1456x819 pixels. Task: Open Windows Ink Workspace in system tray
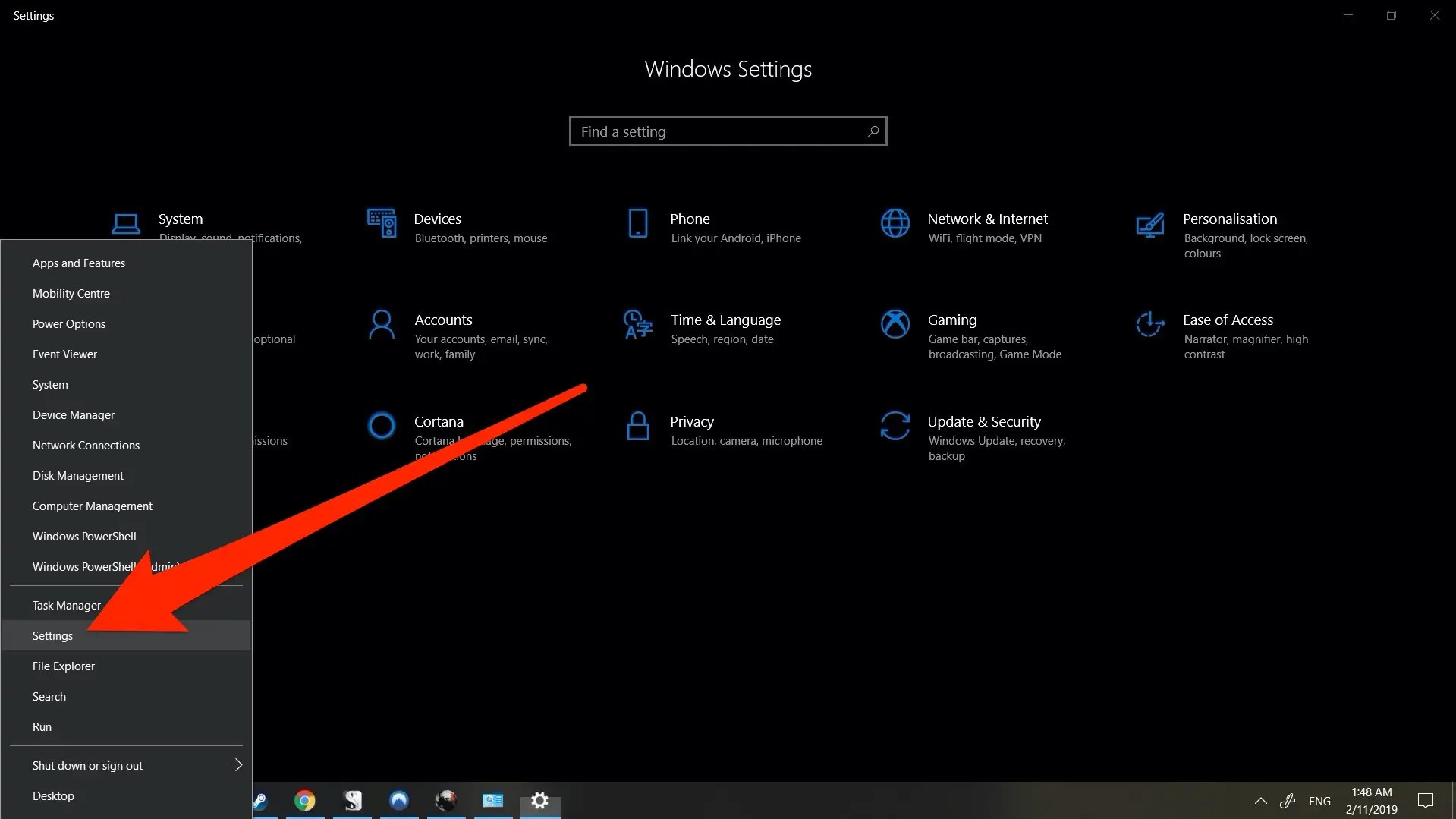pos(1288,801)
